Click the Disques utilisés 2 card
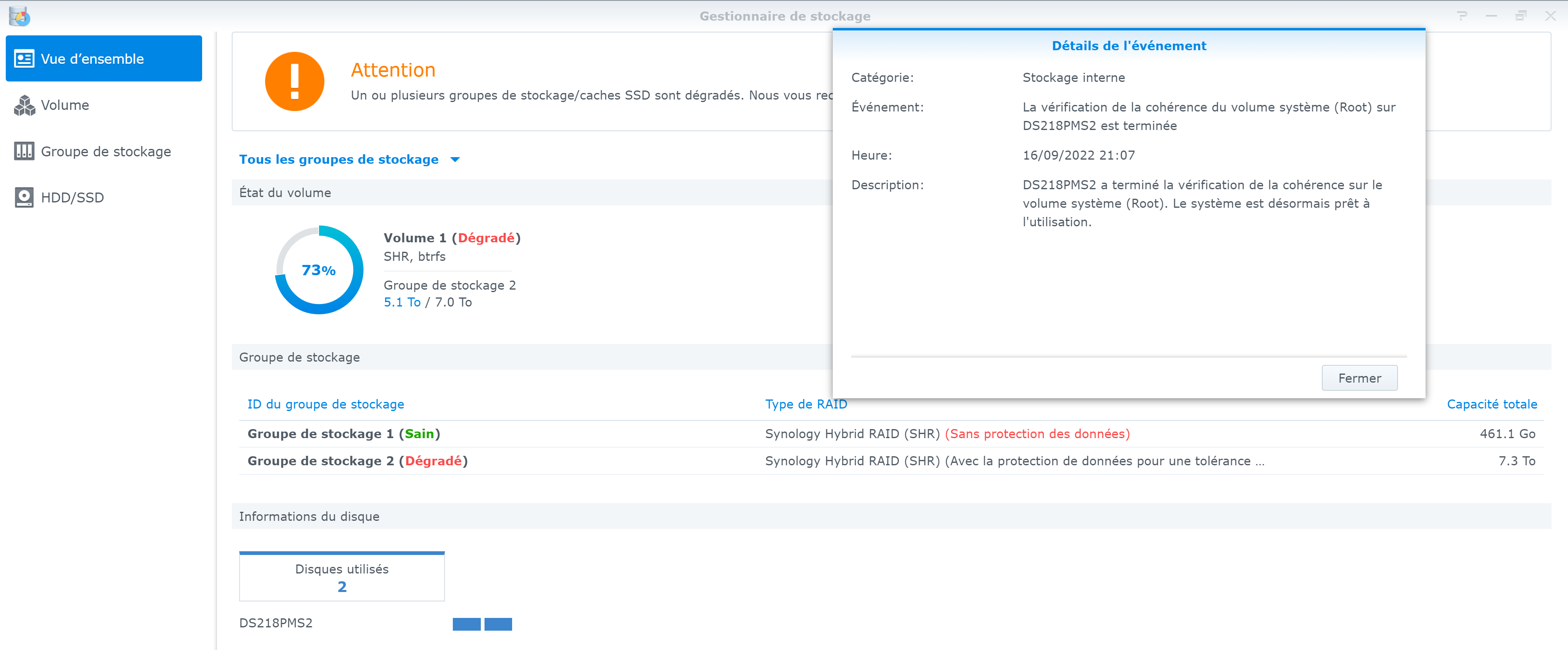This screenshot has height=650, width=1568. point(342,576)
